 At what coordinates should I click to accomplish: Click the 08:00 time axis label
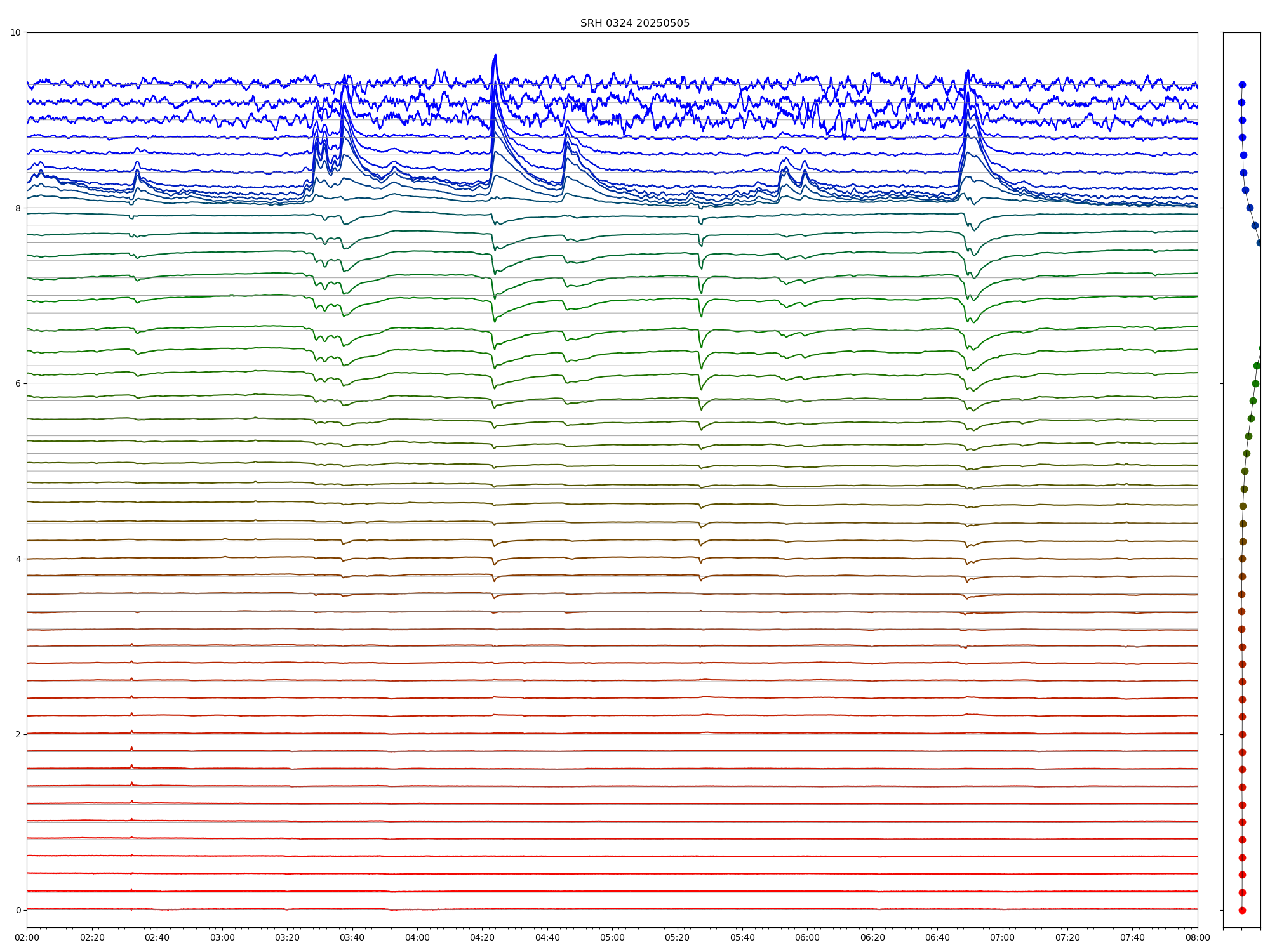point(1198,937)
